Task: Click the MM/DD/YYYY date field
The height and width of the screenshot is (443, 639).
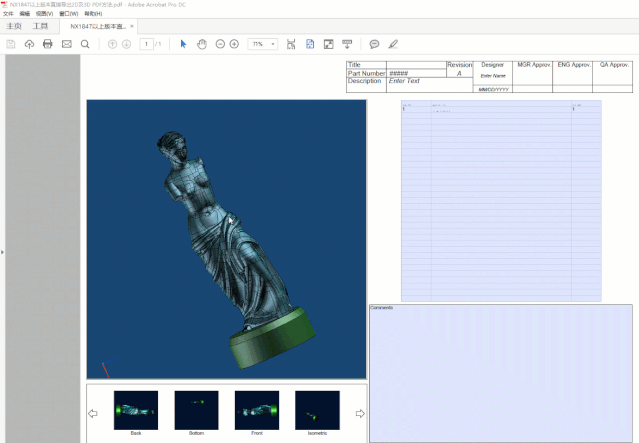Action: (493, 89)
